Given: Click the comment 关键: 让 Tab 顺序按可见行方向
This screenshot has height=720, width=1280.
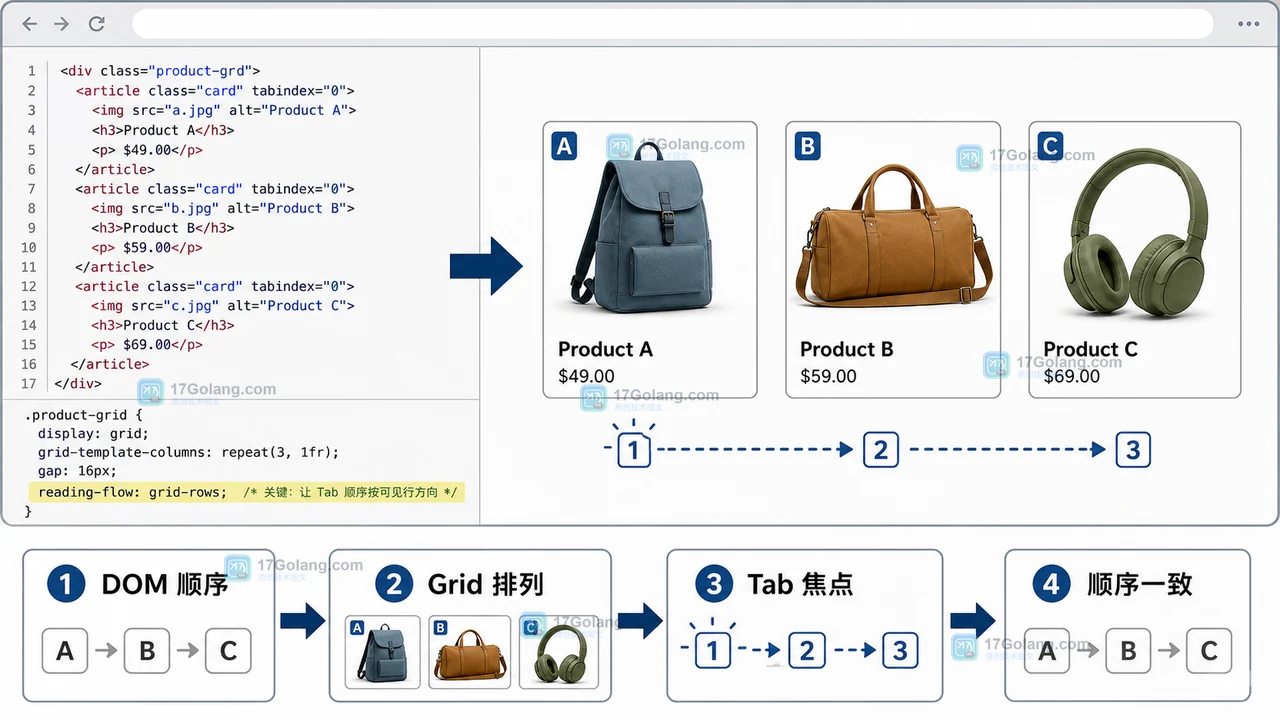Looking at the screenshot, I should coord(350,493).
